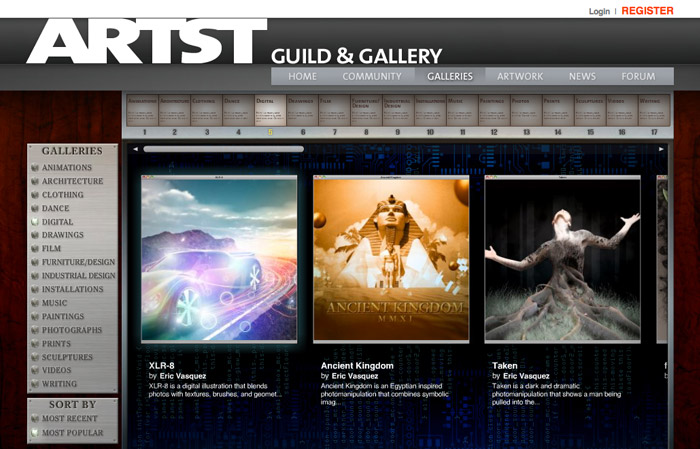The height and width of the screenshot is (449, 700).
Task: Click the Music category tile
Action: [462, 110]
